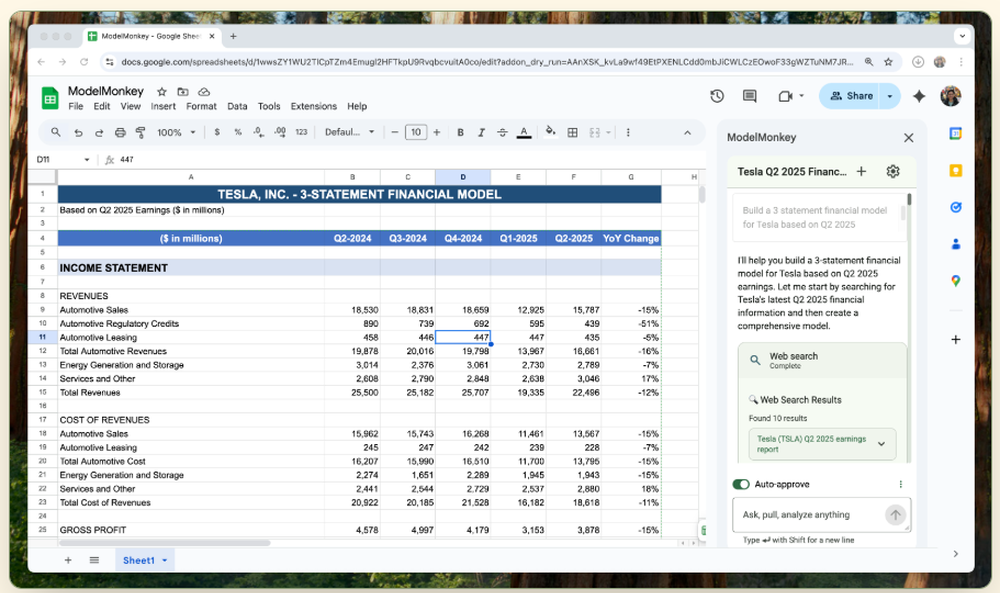Toggle italic formatting
The image size is (1000, 593).
(482, 132)
